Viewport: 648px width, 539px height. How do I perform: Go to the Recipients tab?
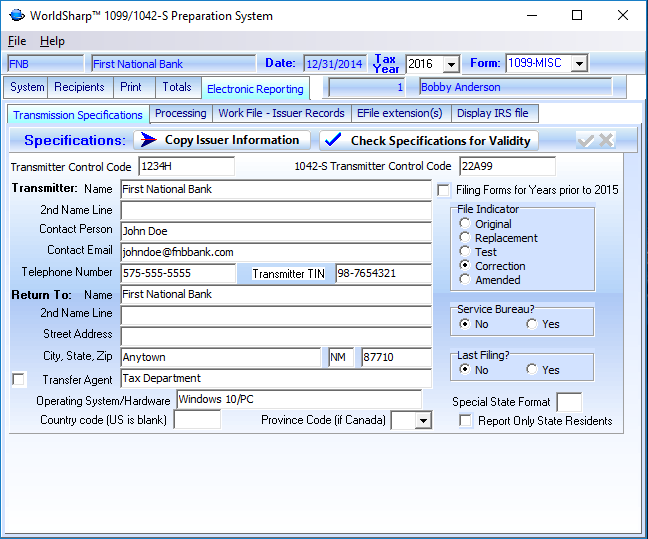(79, 87)
